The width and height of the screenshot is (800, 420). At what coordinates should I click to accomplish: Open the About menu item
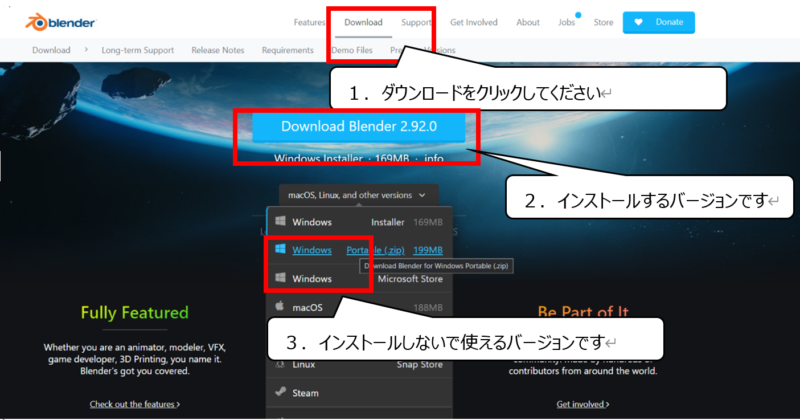528,22
